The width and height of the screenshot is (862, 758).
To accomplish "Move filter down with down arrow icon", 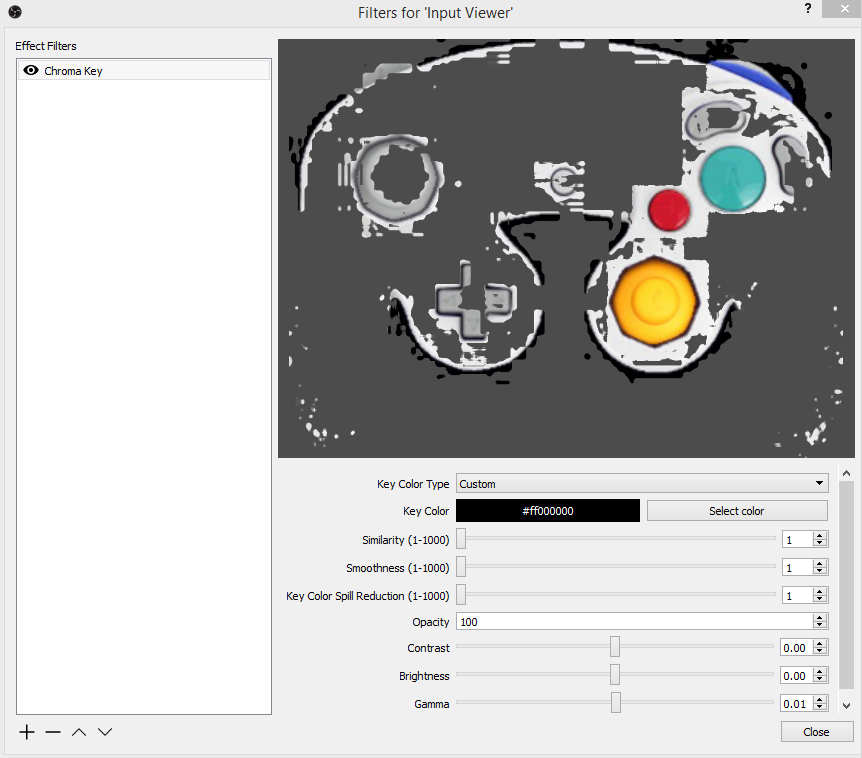I will pyautogui.click(x=105, y=732).
